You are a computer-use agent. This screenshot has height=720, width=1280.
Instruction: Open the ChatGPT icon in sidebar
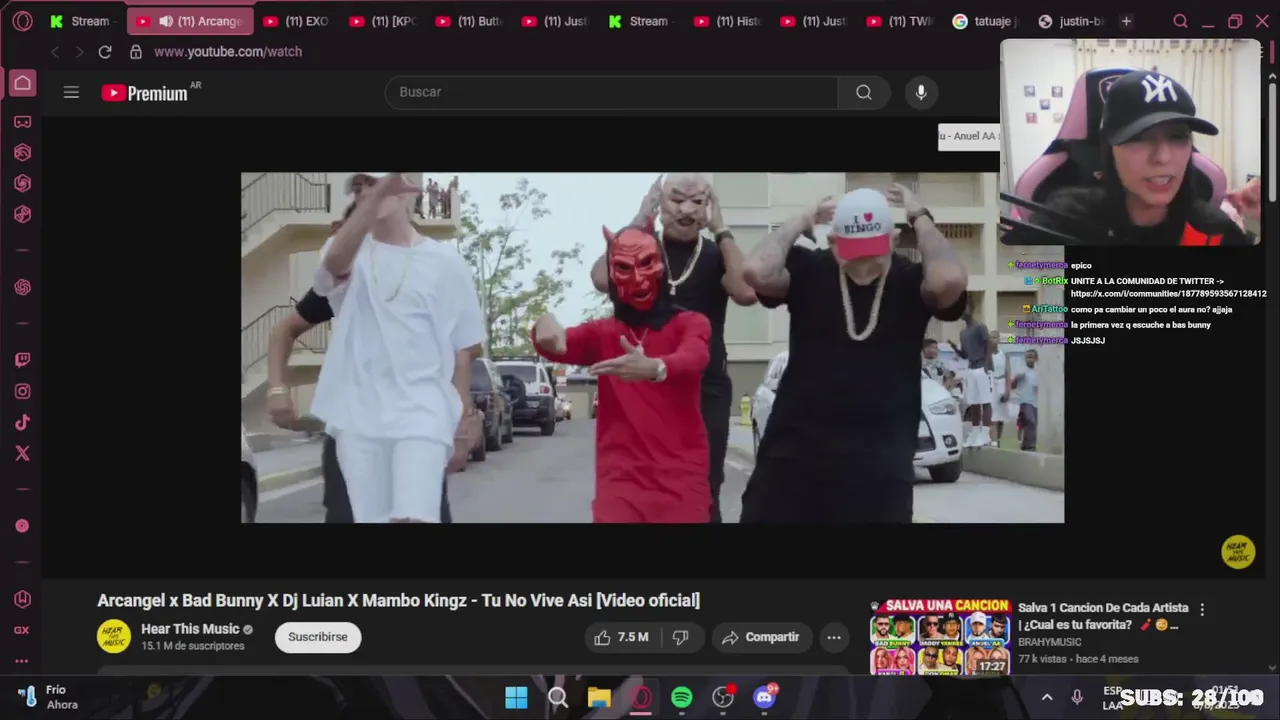pyautogui.click(x=22, y=287)
